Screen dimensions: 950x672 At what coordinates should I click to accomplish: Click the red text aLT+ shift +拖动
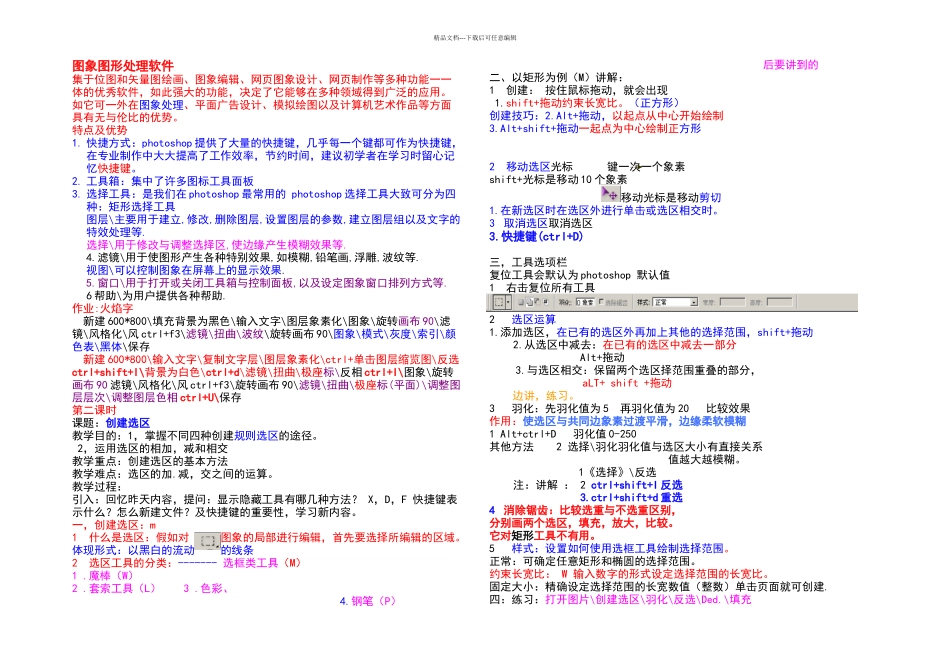pos(627,383)
